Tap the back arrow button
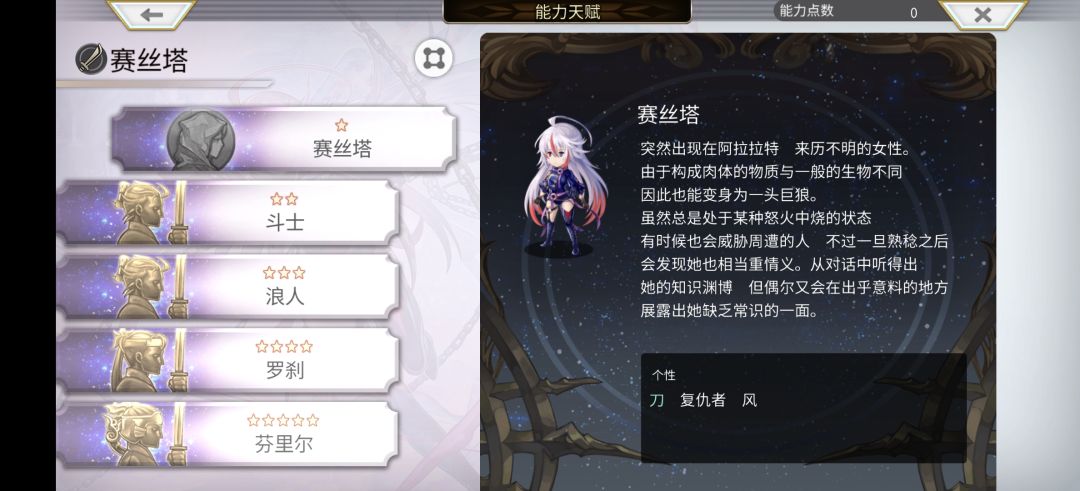Image resolution: width=1080 pixels, height=491 pixels. 152,14
